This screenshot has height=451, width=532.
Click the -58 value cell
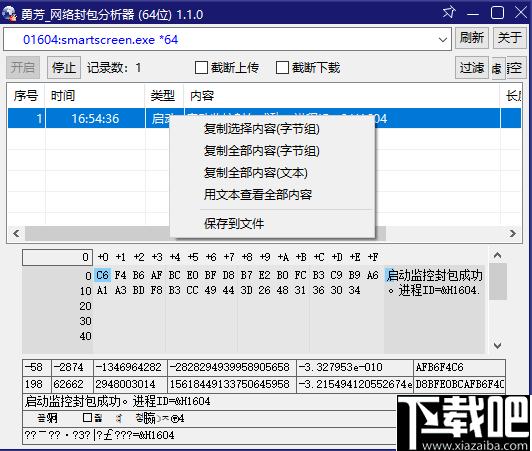tap(37, 367)
